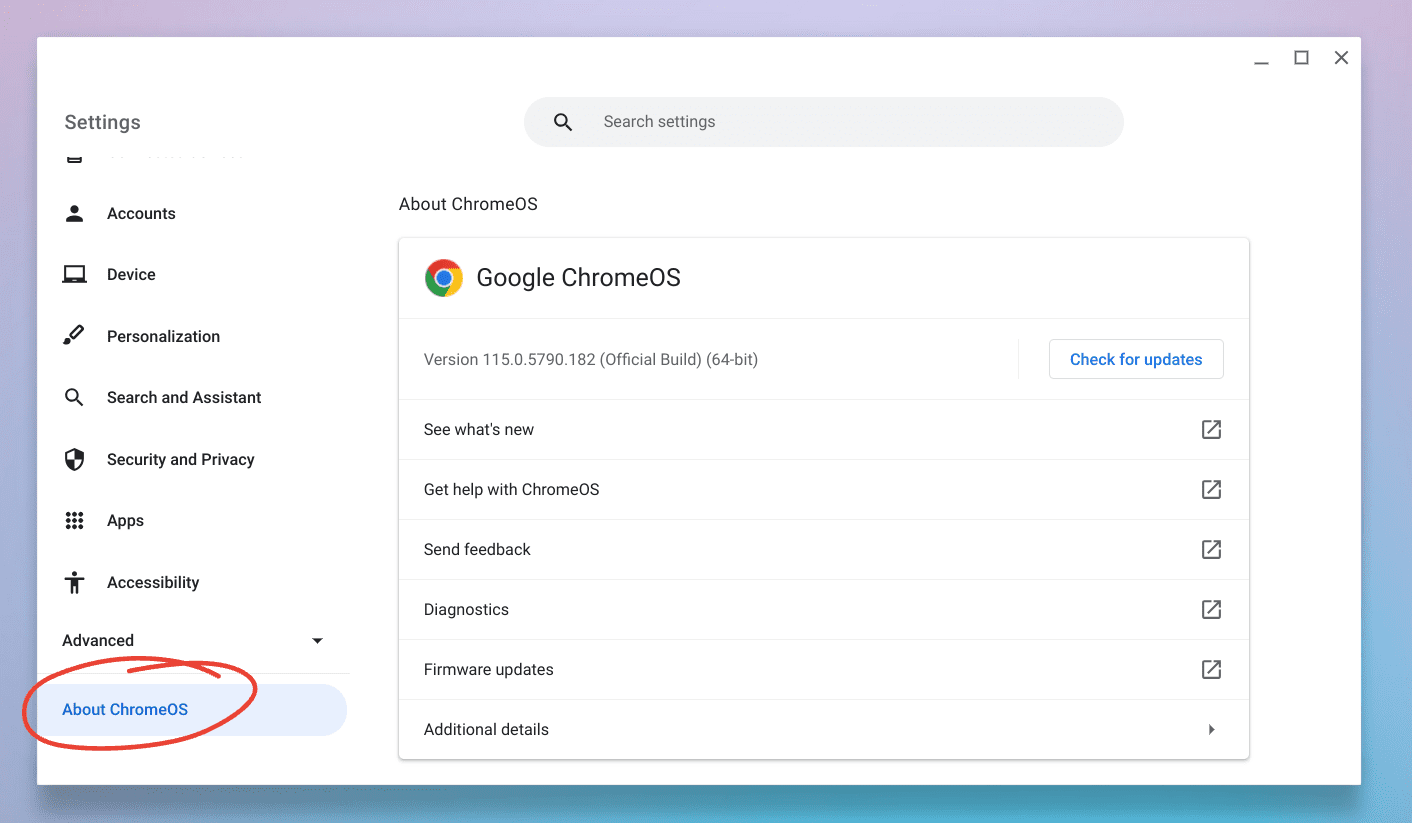Image resolution: width=1412 pixels, height=823 pixels.
Task: Open external link icon for Get help with ChromeOS
Action: [x=1211, y=489]
